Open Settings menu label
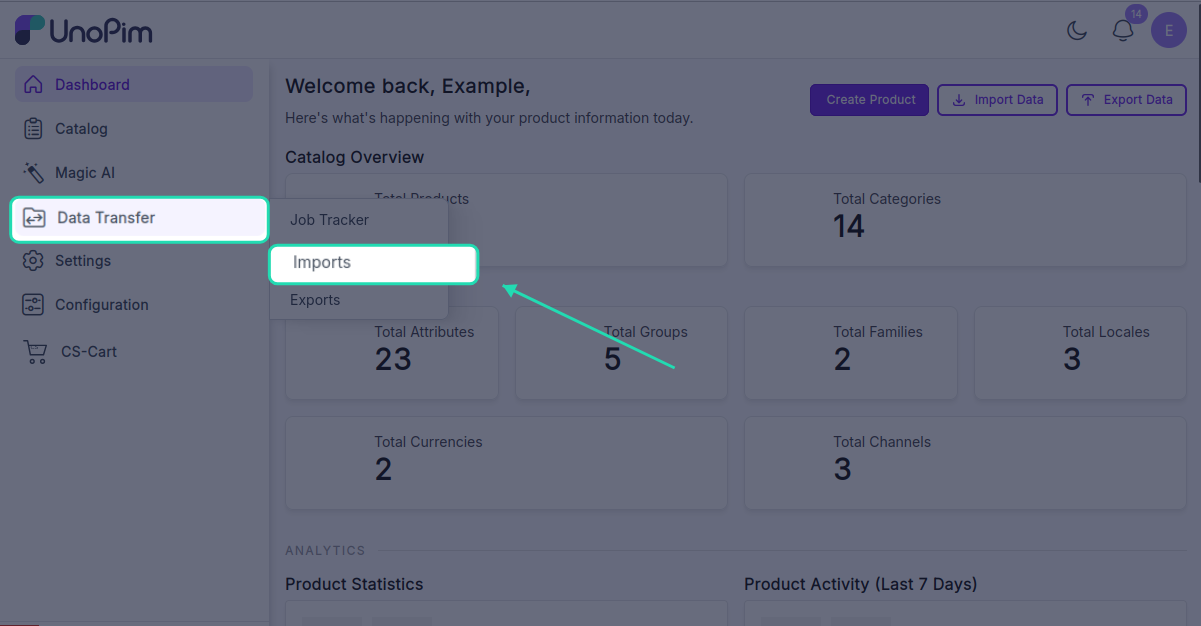1201x626 pixels. click(x=83, y=261)
